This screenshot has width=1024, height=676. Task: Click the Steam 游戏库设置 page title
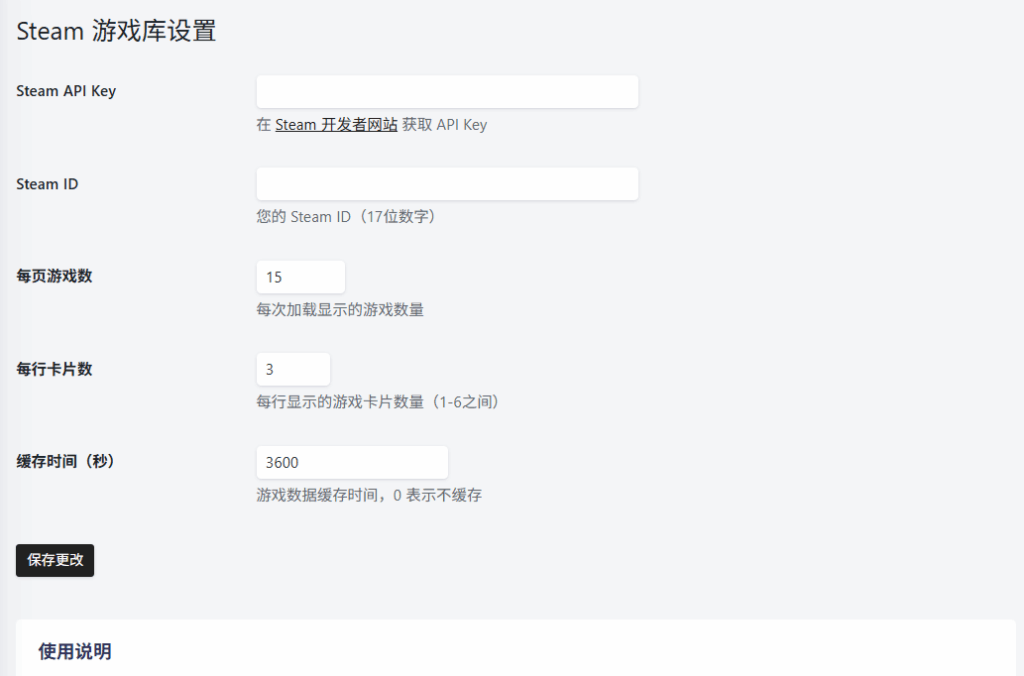point(116,31)
